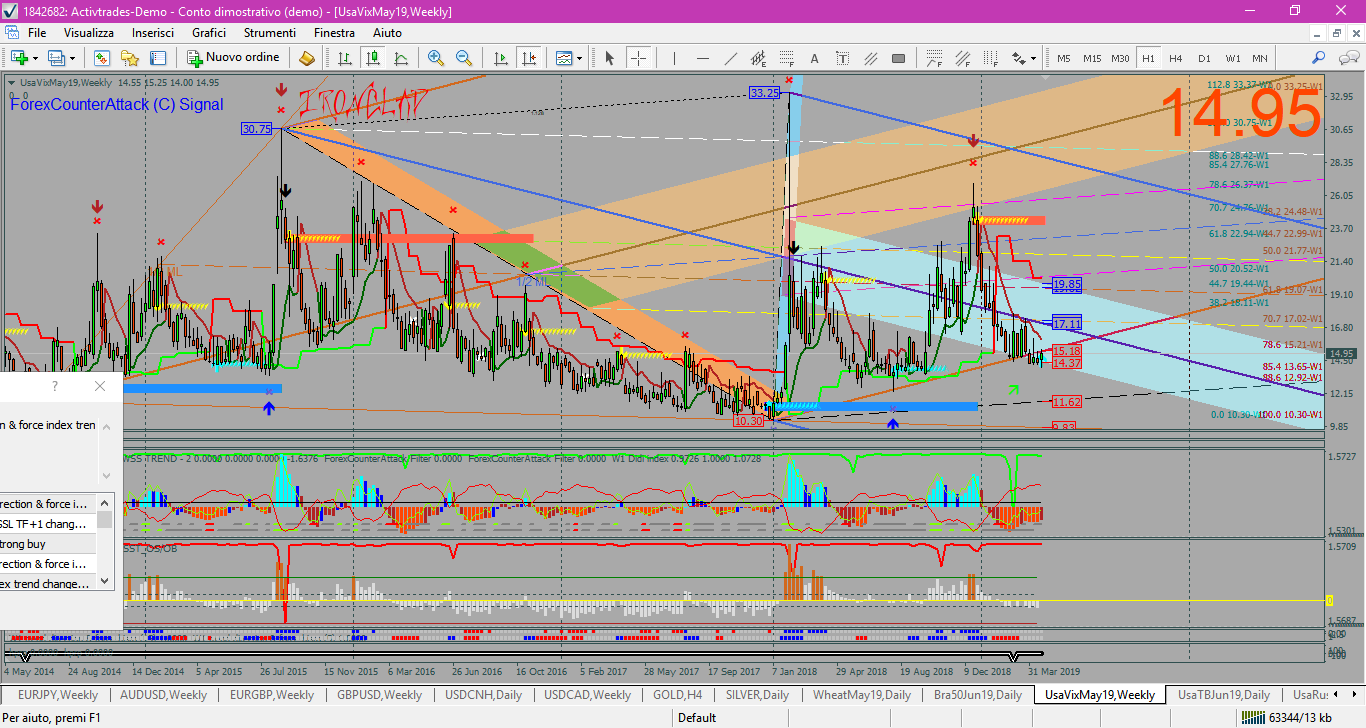The image size is (1366, 728).
Task: Expand the new chart dropdown arrow
Action: click(x=35, y=58)
